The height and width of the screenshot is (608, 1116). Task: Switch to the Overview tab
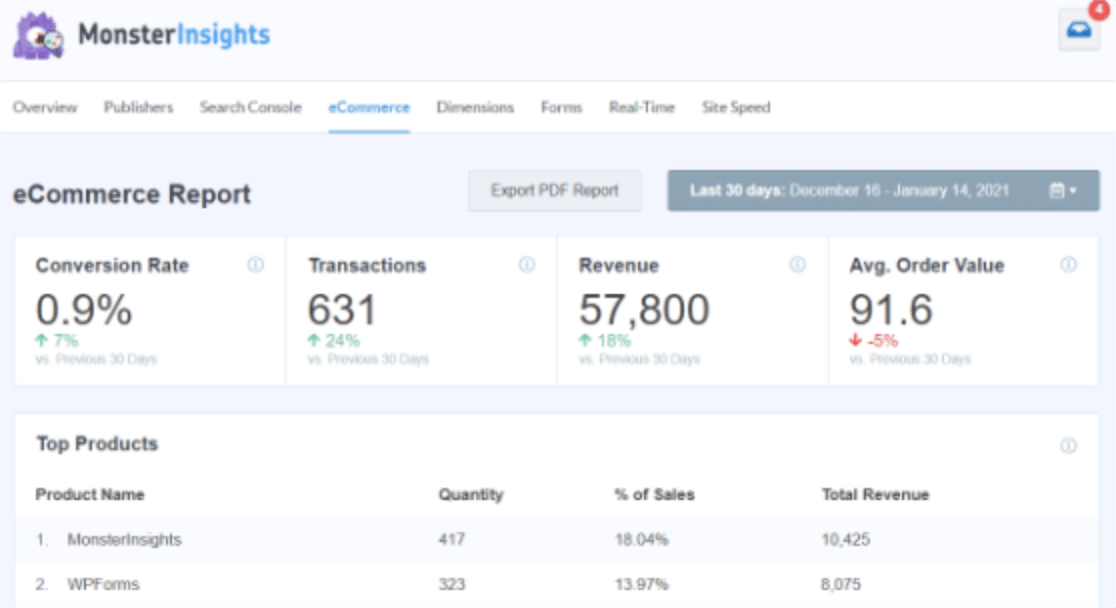click(45, 107)
